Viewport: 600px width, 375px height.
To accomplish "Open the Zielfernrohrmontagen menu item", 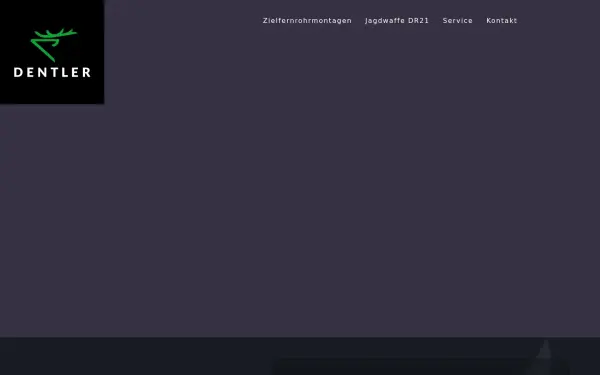I will tap(307, 21).
